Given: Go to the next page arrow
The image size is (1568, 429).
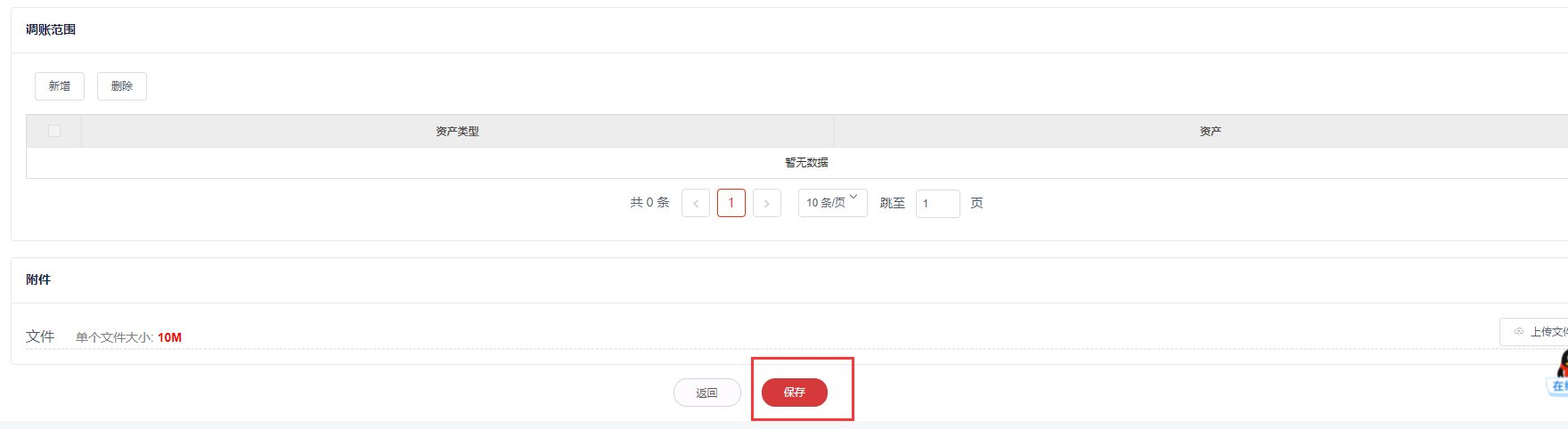Looking at the screenshot, I should coord(767,203).
